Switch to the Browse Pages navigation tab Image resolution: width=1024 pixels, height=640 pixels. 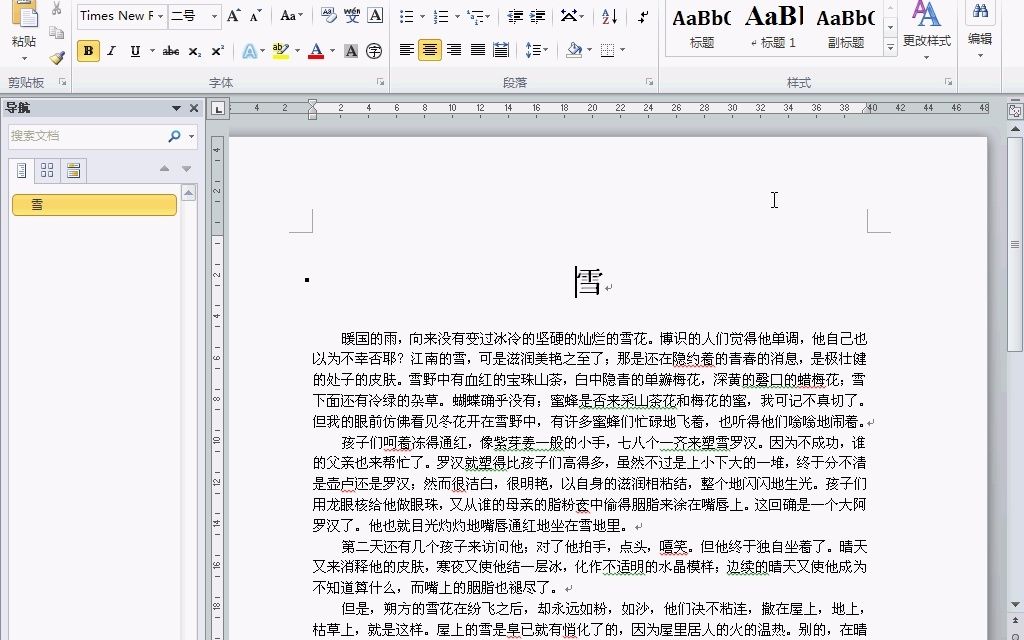(46, 170)
